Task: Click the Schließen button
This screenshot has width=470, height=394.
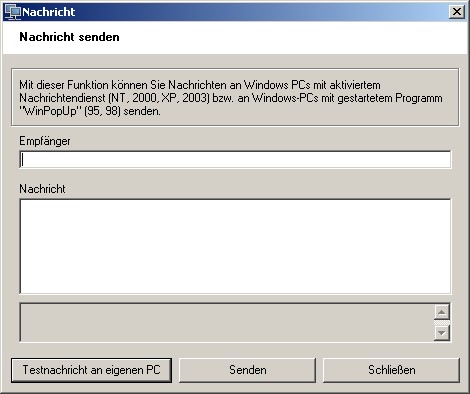Action: pos(391,370)
